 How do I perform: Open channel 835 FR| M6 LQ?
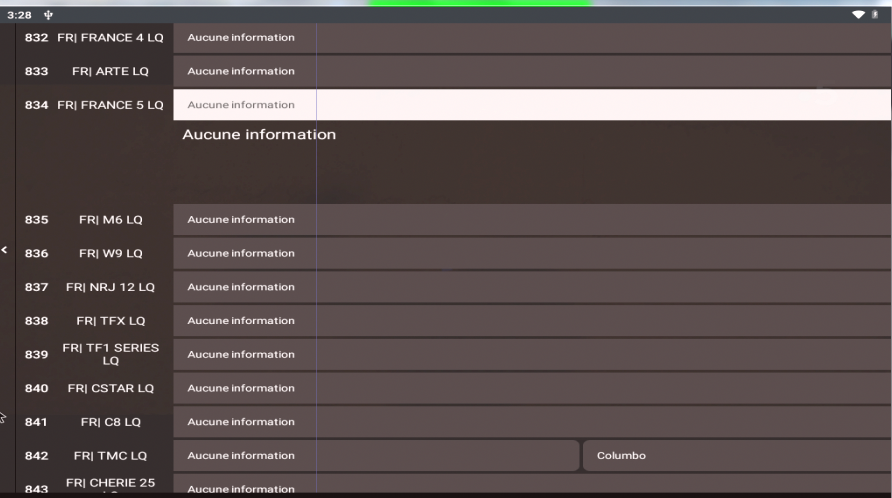(95, 220)
